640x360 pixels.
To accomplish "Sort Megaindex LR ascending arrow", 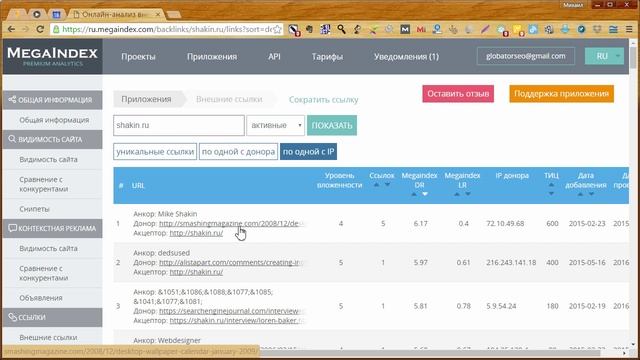I will click(x=457, y=194).
